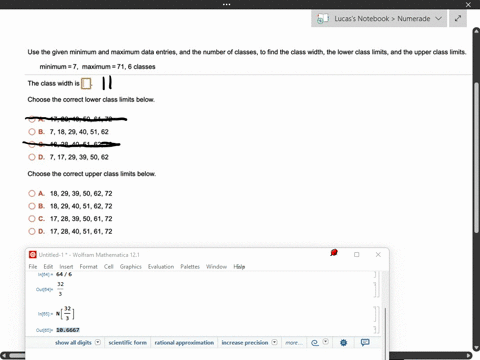Close the top-right X of the overlay
The image size is (480, 360).
click(468, 5)
